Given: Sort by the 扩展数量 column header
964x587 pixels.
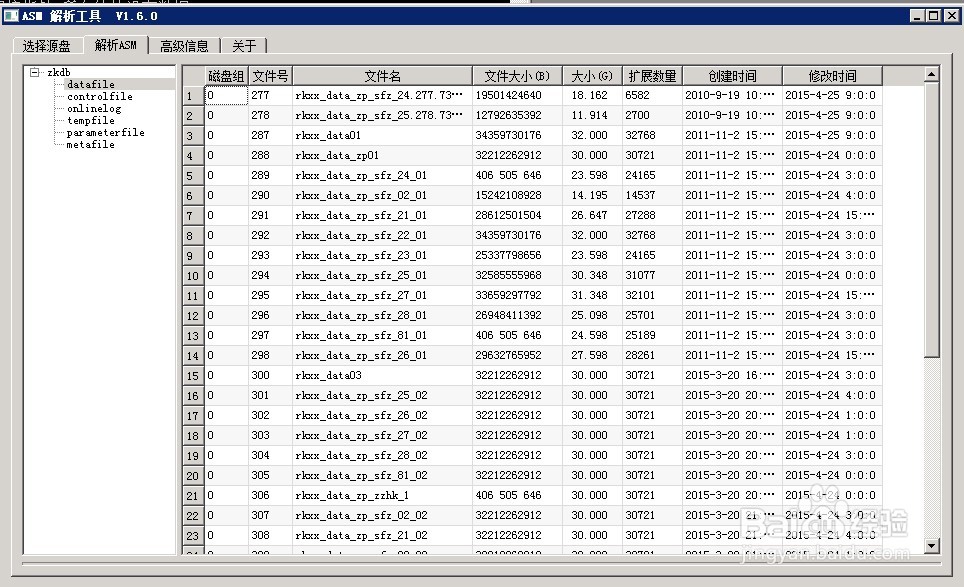Looking at the screenshot, I should coord(652,76).
